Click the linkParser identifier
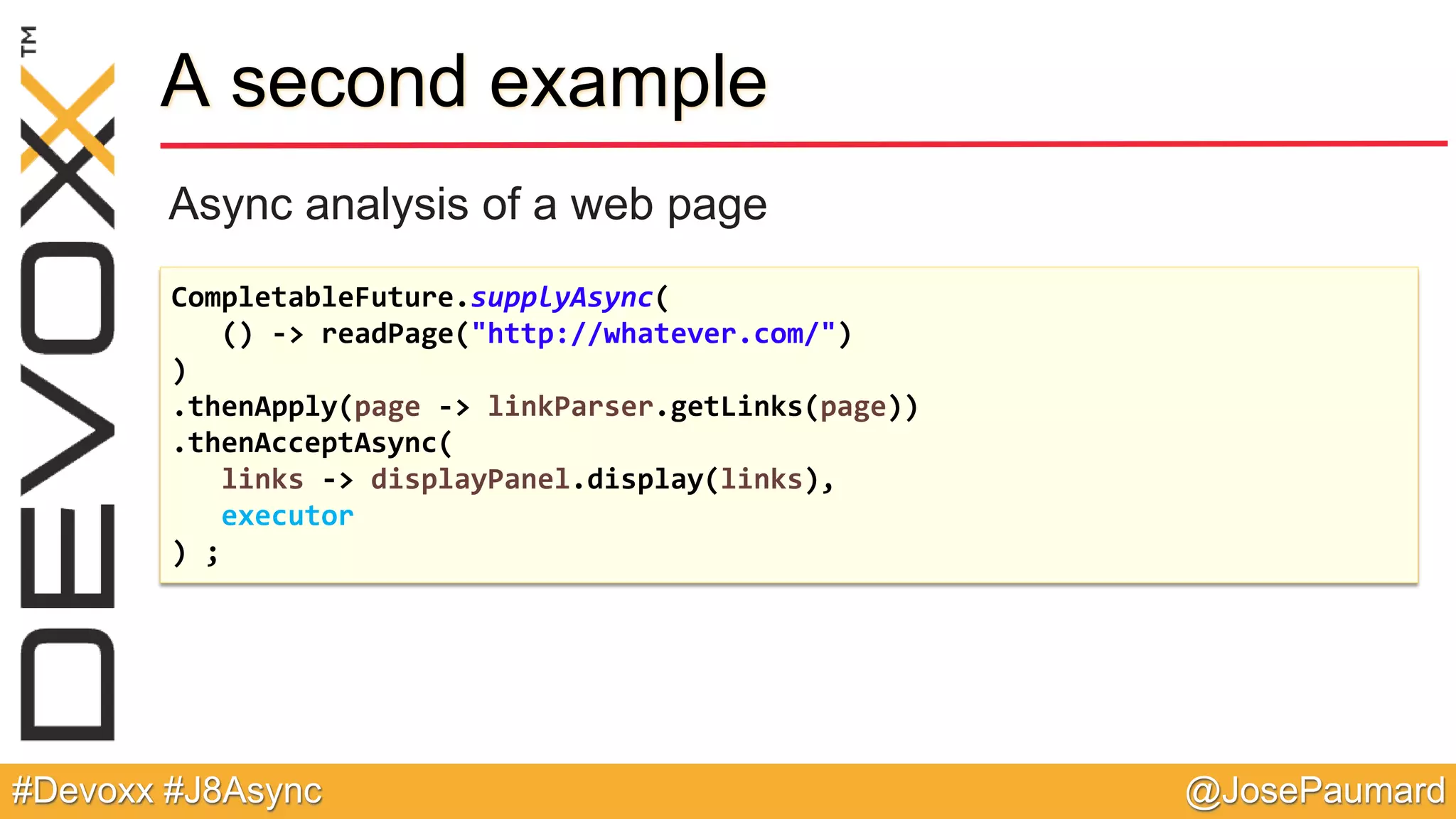1456x819 pixels. point(570,407)
